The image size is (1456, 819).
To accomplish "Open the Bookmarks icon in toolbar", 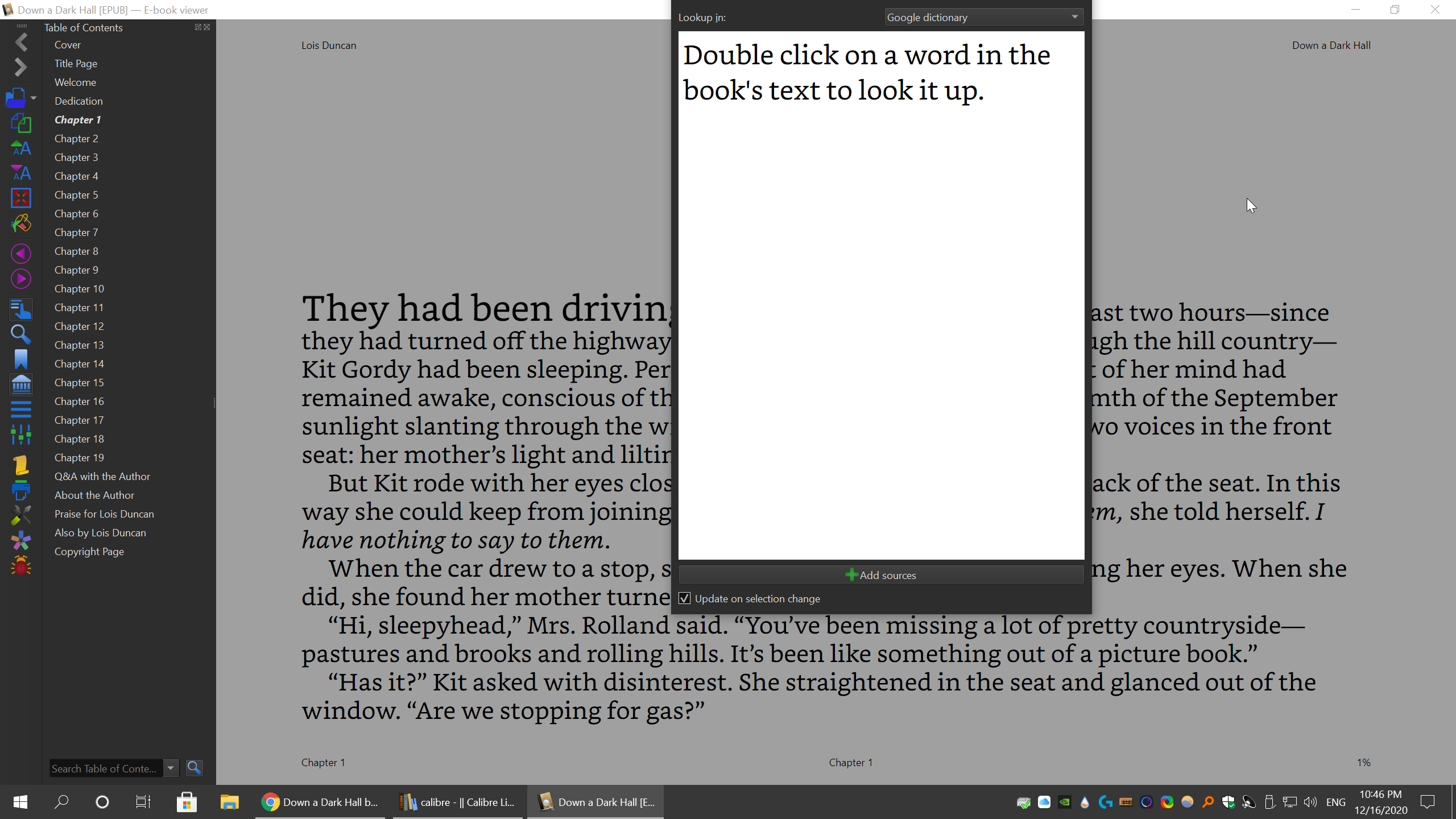I will pyautogui.click(x=21, y=359).
